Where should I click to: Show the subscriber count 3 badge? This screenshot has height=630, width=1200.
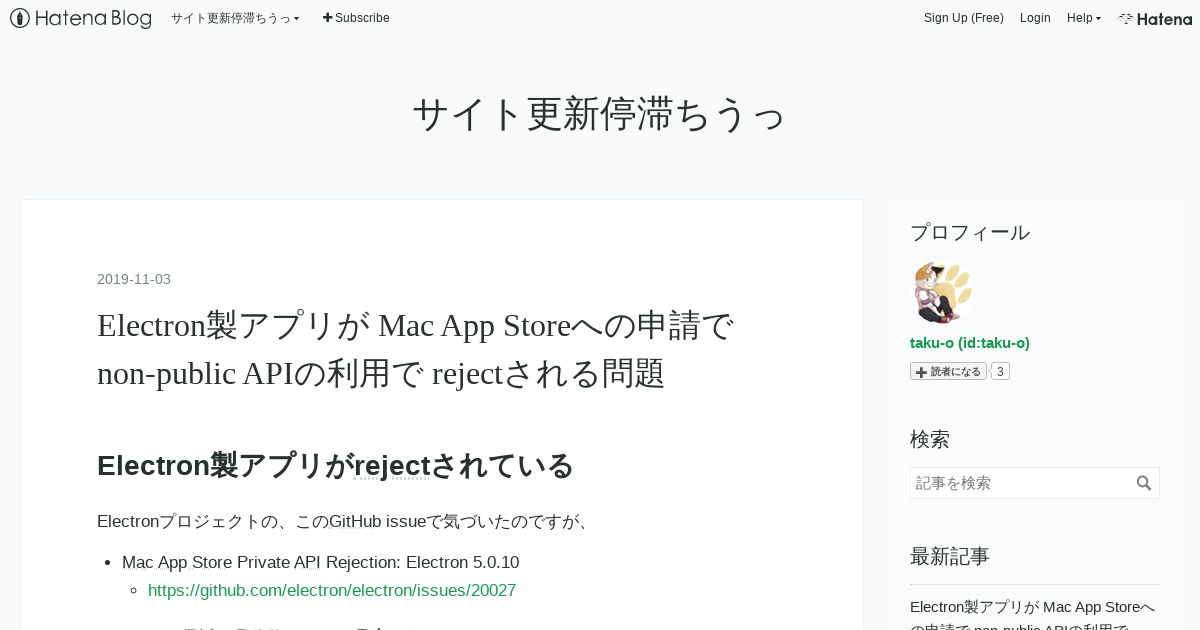point(1000,371)
